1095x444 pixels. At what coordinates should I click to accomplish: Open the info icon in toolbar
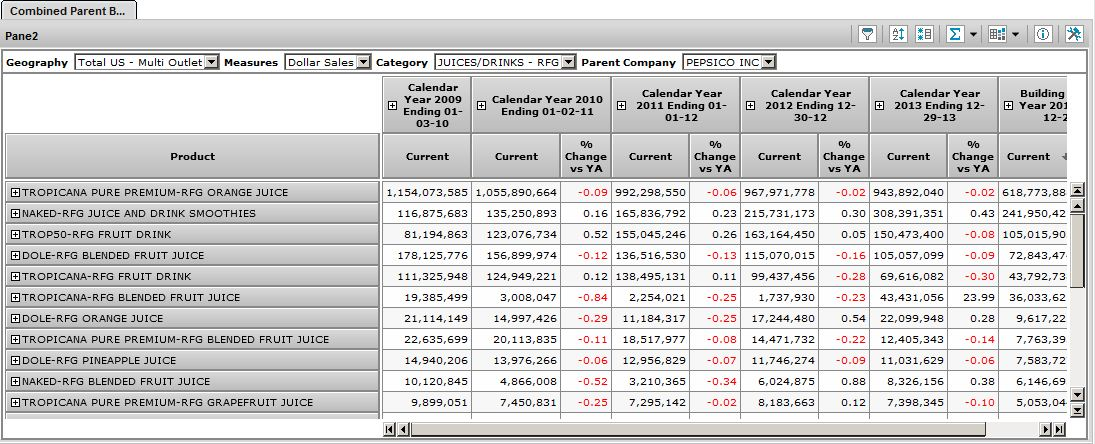click(1043, 34)
